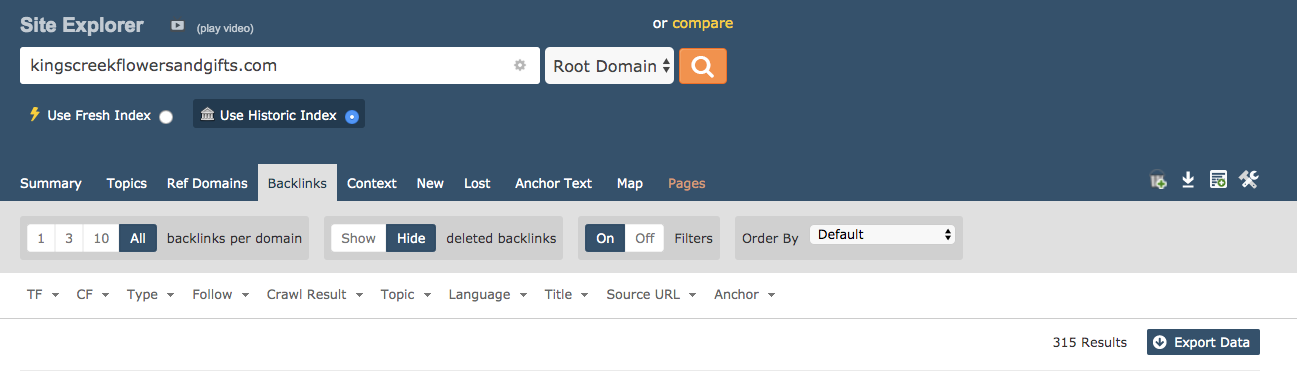Expand the CF filter

(94, 295)
